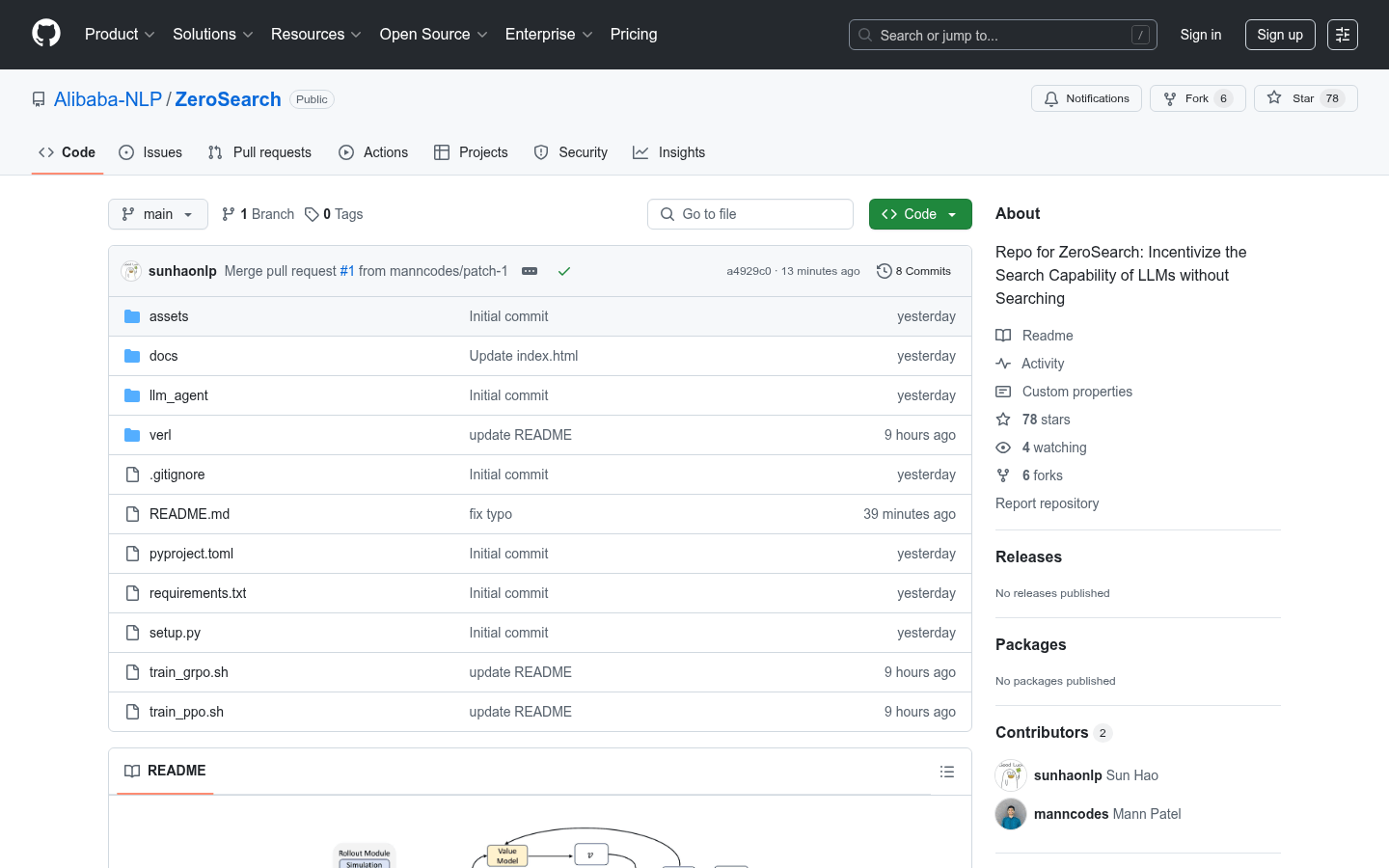
Task: Open the main branch dropdown
Action: [x=158, y=214]
